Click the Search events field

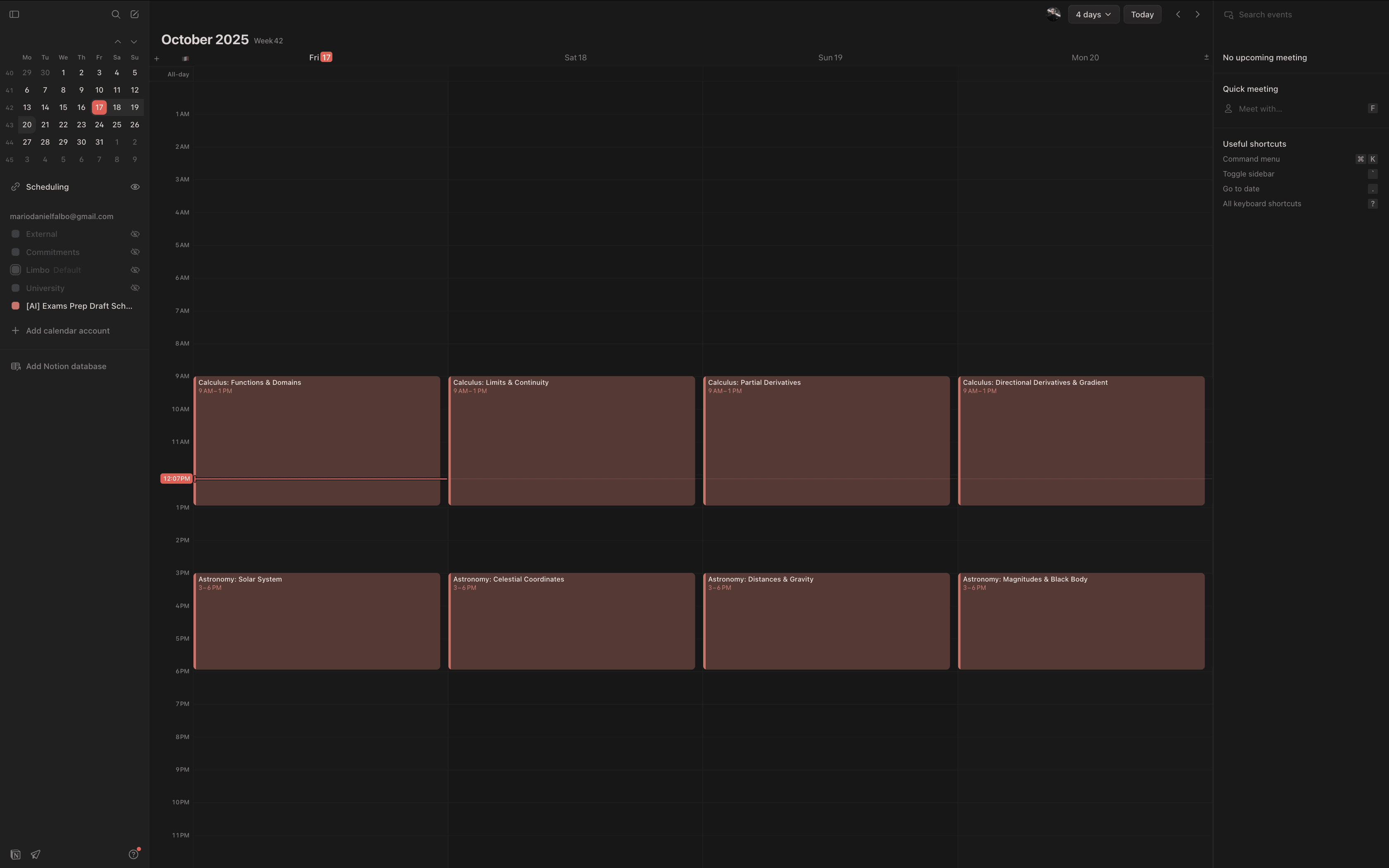click(1265, 15)
